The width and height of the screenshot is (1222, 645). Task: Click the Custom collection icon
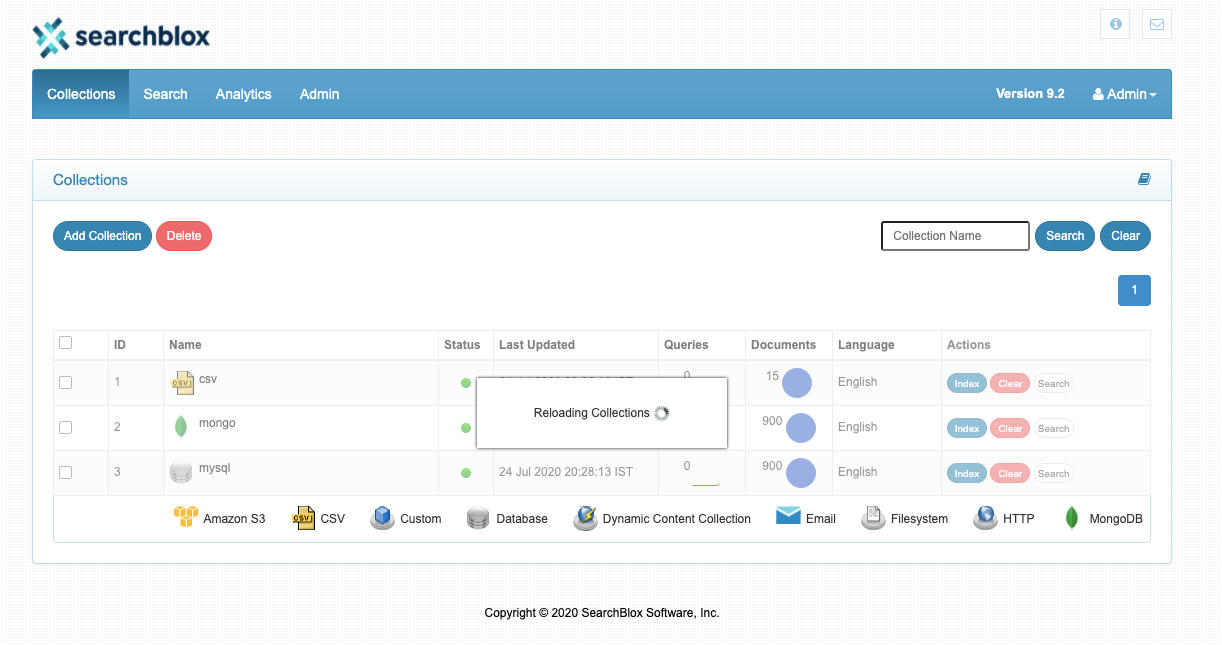click(382, 517)
